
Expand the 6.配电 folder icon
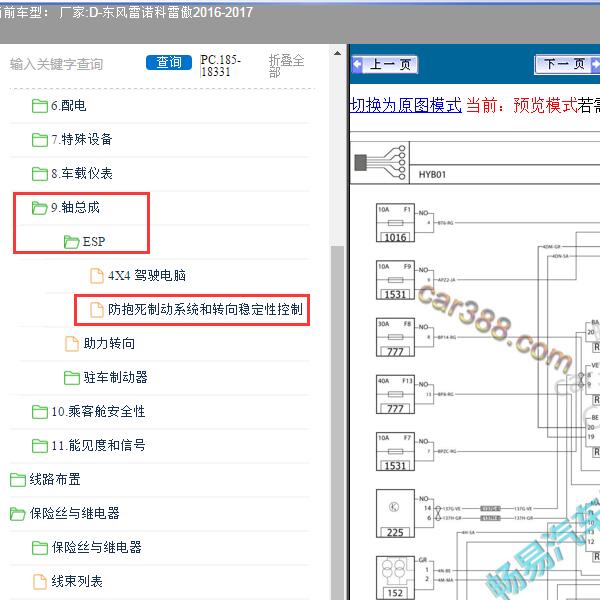coord(39,106)
